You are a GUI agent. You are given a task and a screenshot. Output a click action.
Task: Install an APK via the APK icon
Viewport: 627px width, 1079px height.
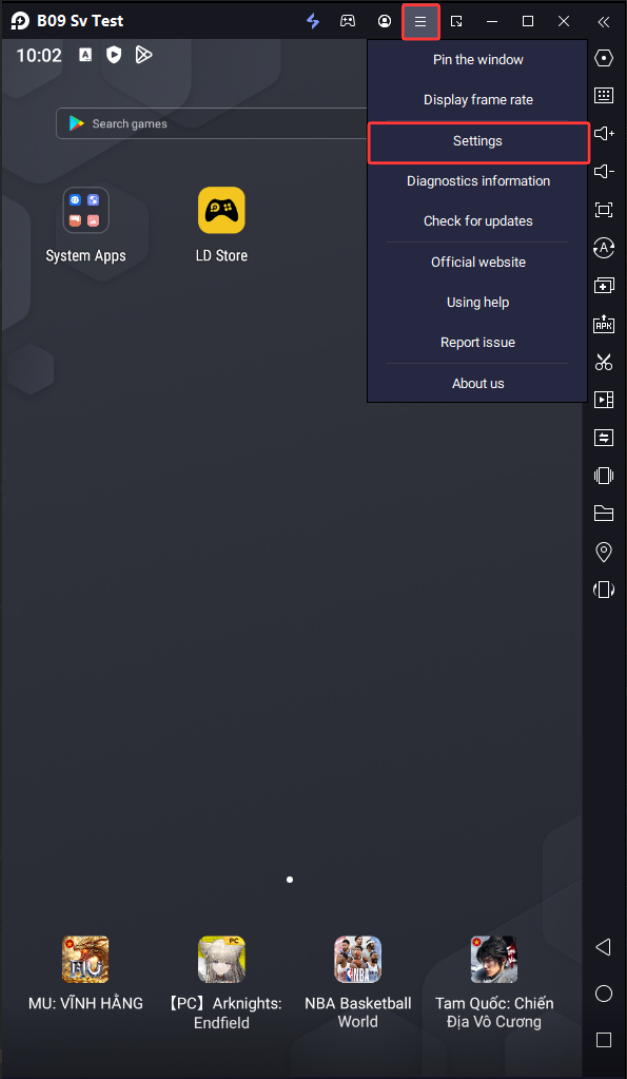603,324
